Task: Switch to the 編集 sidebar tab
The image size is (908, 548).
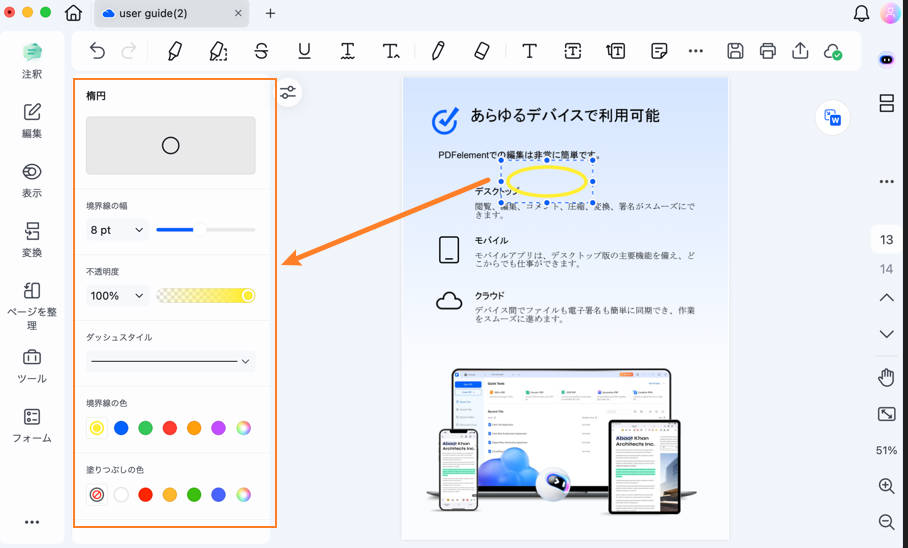Action: click(32, 119)
